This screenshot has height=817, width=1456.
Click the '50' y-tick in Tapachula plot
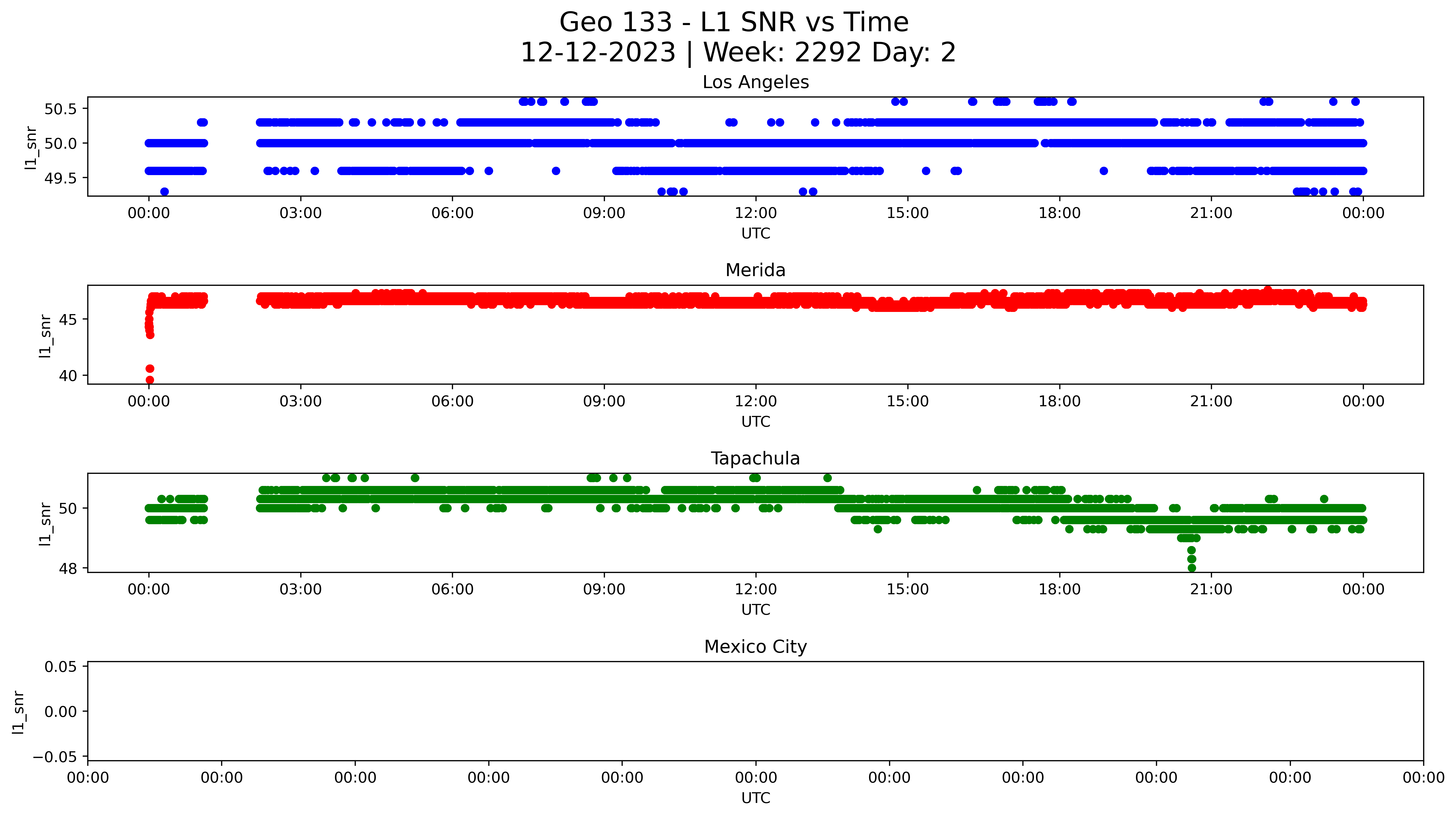click(x=68, y=509)
